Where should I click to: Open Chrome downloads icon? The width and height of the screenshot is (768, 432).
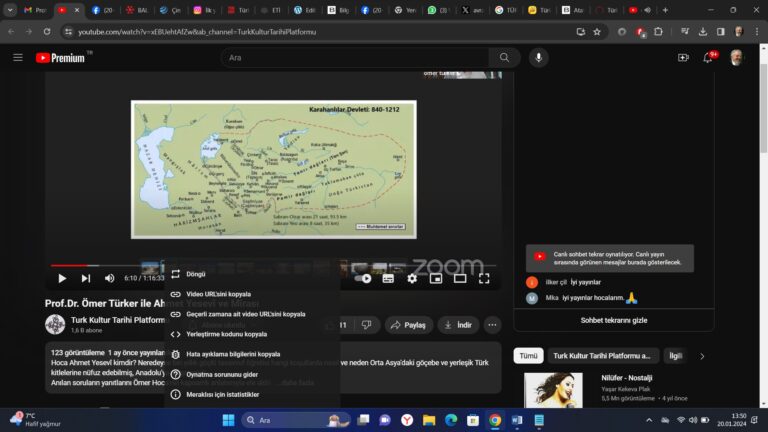[x=702, y=32]
